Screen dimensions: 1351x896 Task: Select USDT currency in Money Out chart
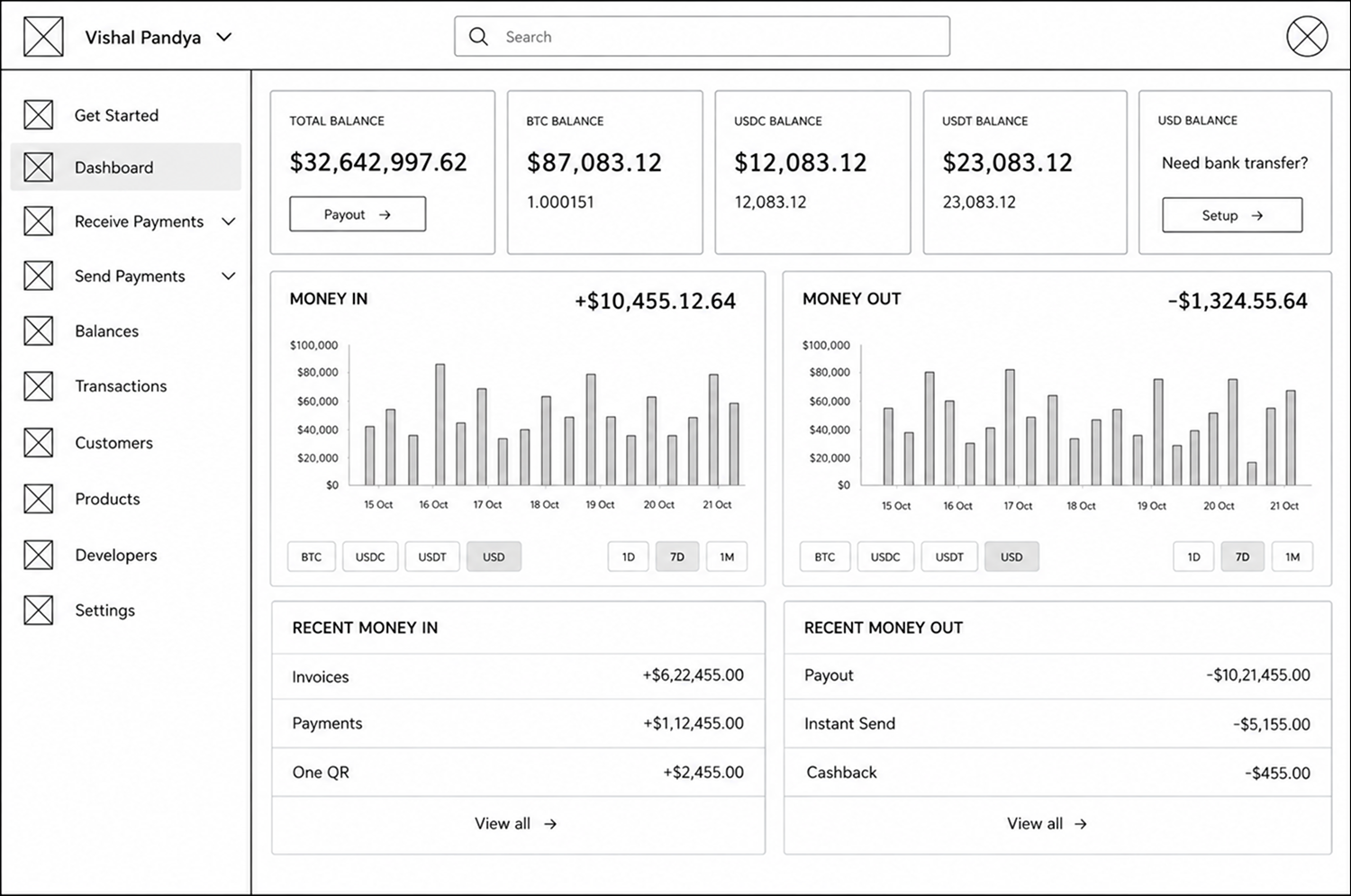pos(949,557)
